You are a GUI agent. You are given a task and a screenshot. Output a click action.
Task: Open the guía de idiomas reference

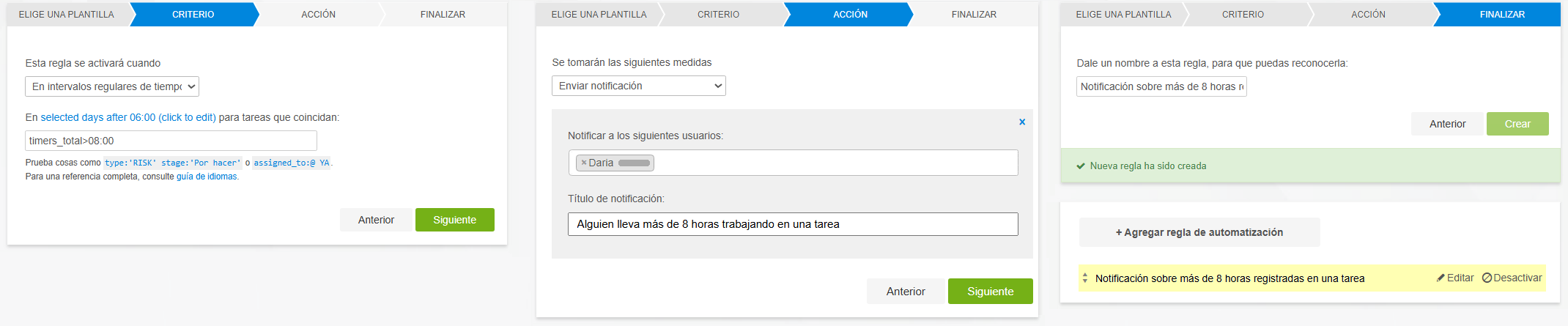(207, 177)
